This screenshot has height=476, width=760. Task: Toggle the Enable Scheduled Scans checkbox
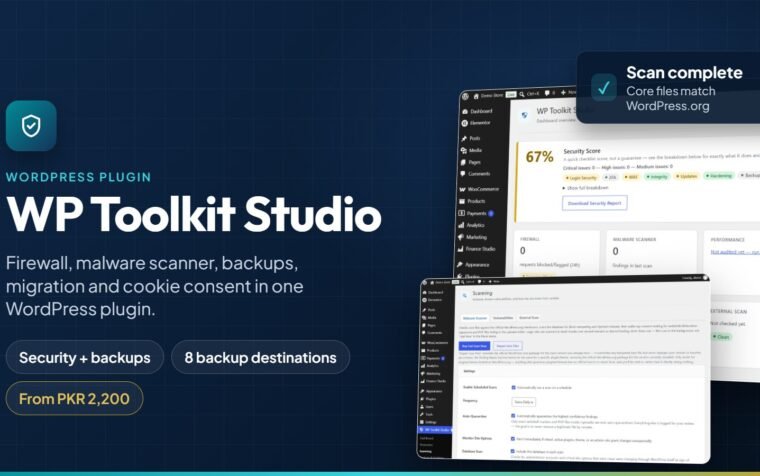point(513,387)
